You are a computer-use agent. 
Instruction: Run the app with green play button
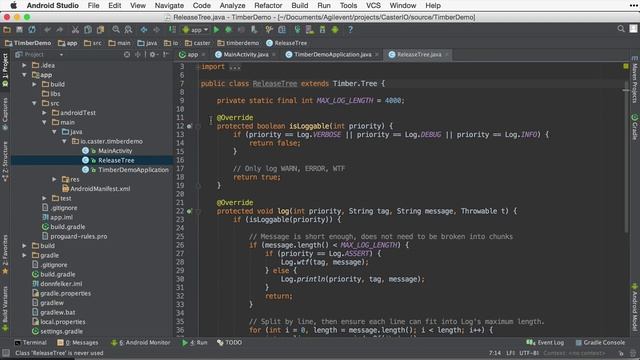coord(216,30)
